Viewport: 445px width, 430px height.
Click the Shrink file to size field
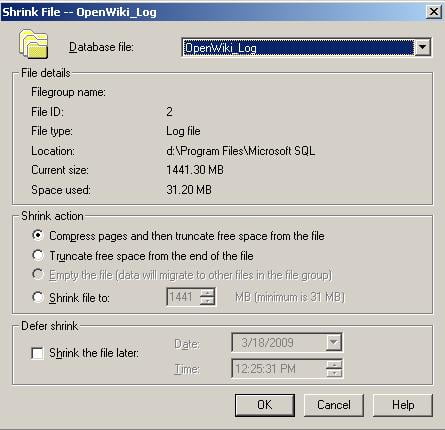183,296
